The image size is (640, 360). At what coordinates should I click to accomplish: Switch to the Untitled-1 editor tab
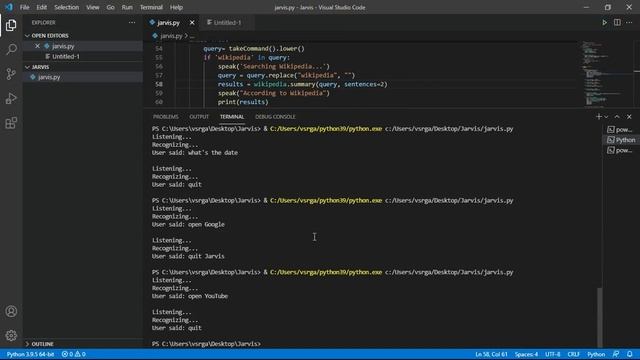click(x=226, y=22)
